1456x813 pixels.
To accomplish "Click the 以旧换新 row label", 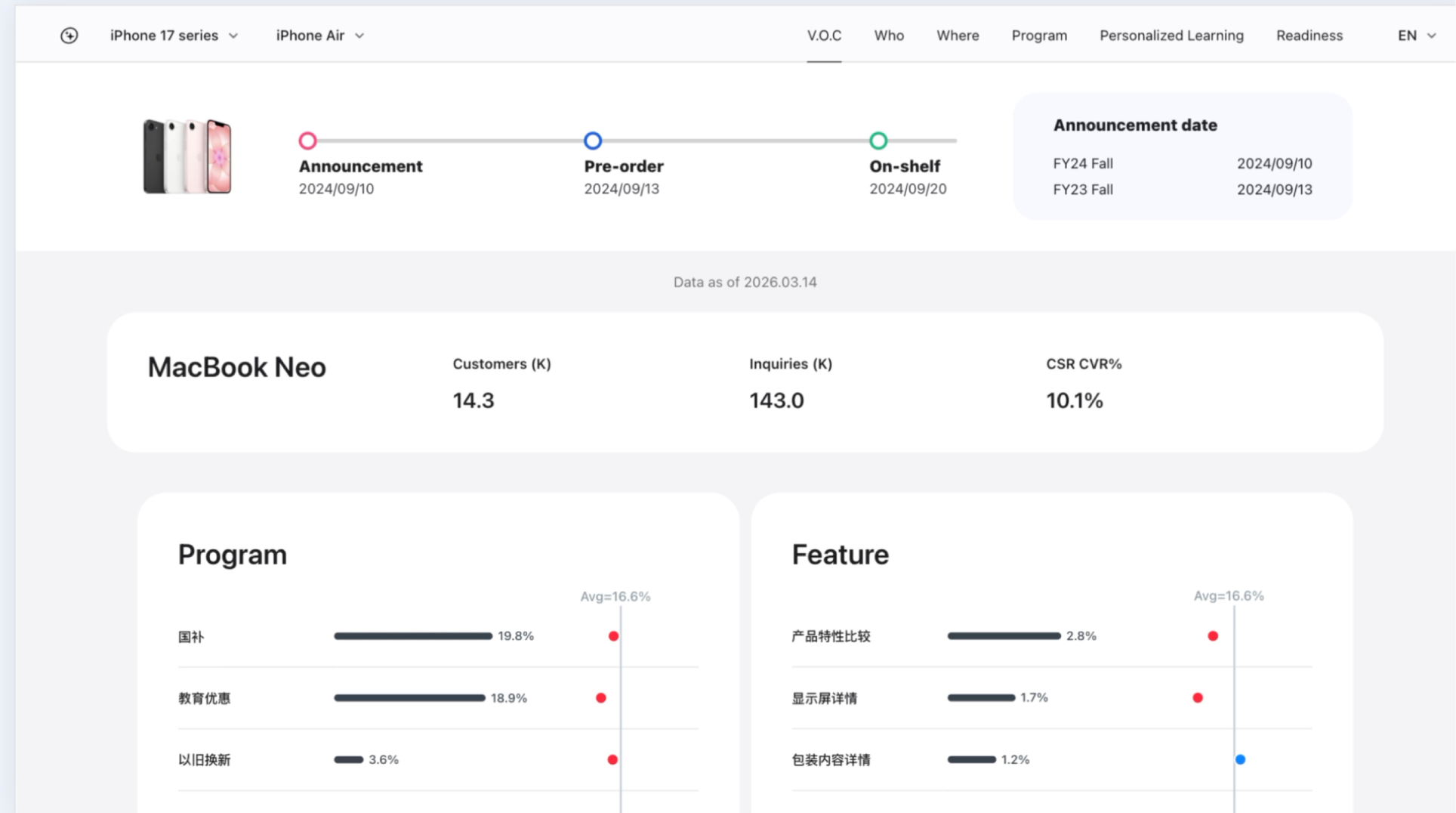I will pos(204,760).
